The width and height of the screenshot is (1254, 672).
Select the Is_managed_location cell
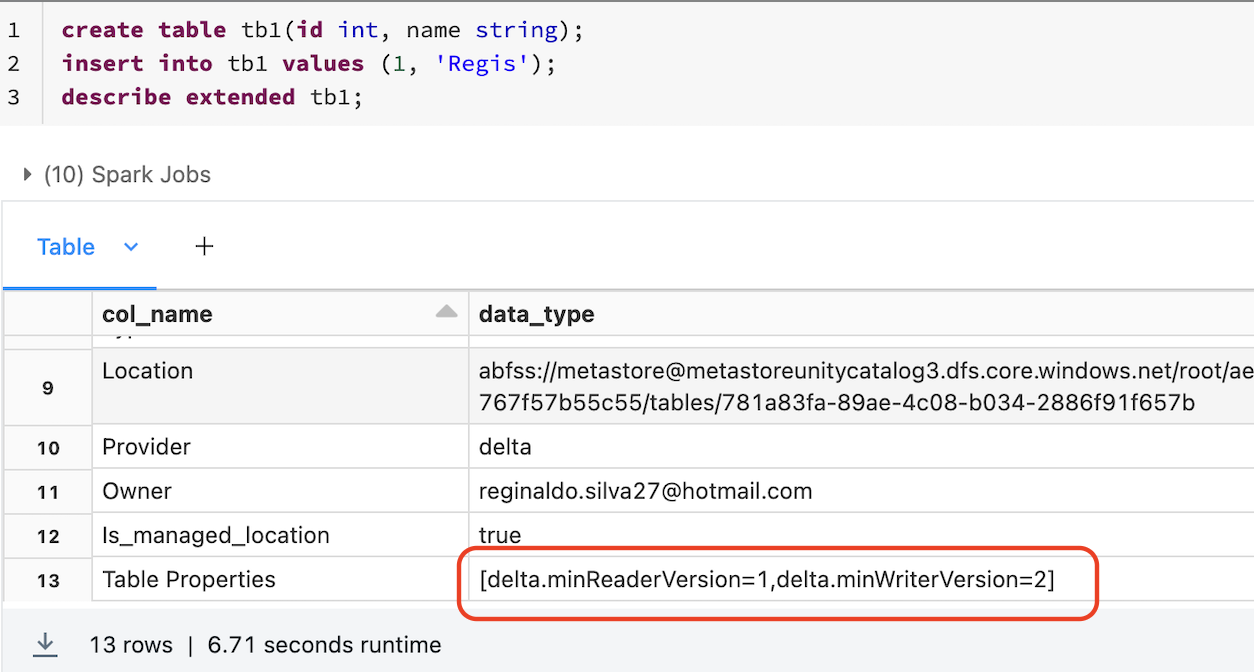click(x=280, y=535)
